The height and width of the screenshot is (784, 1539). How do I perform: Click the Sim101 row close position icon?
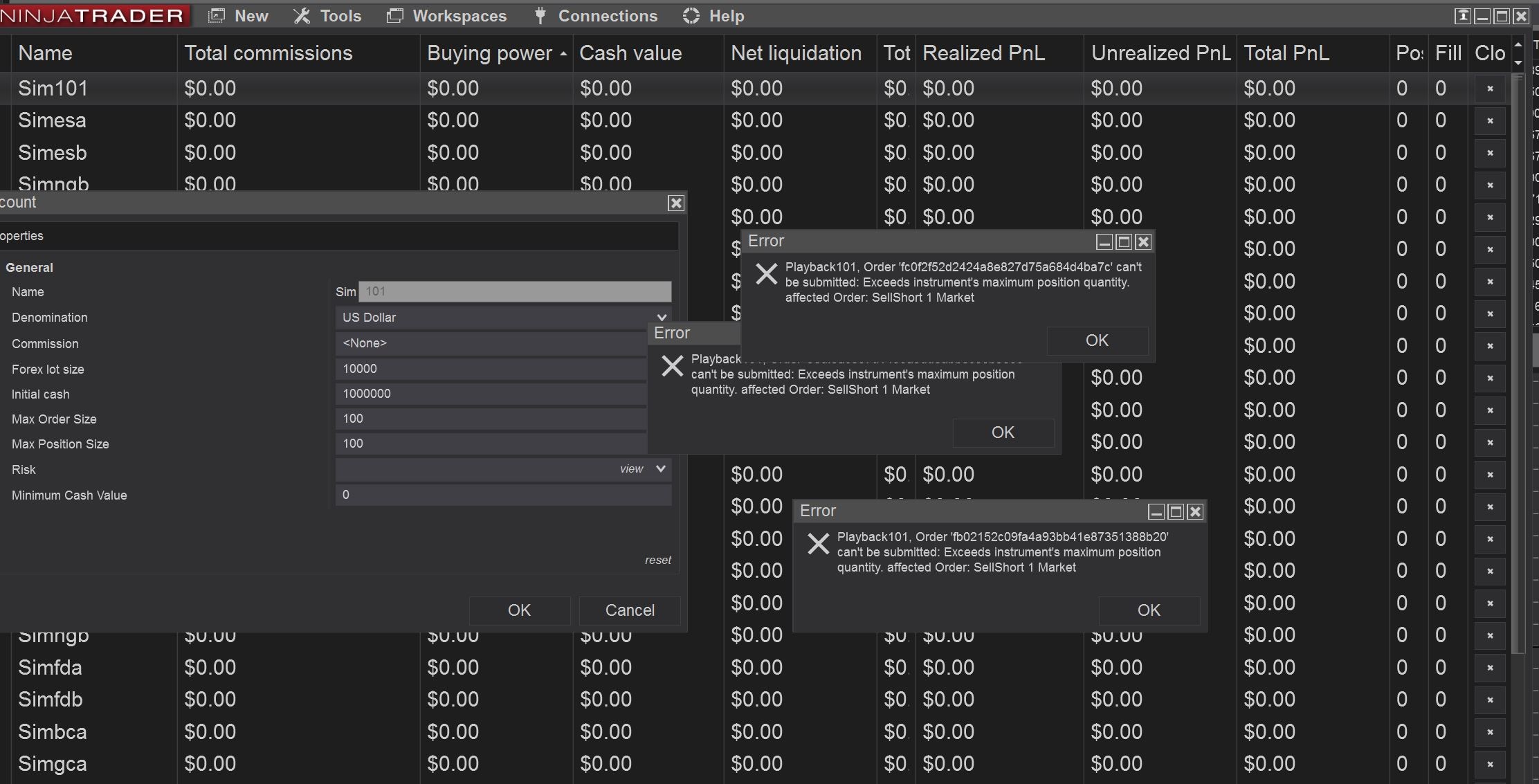click(x=1490, y=89)
